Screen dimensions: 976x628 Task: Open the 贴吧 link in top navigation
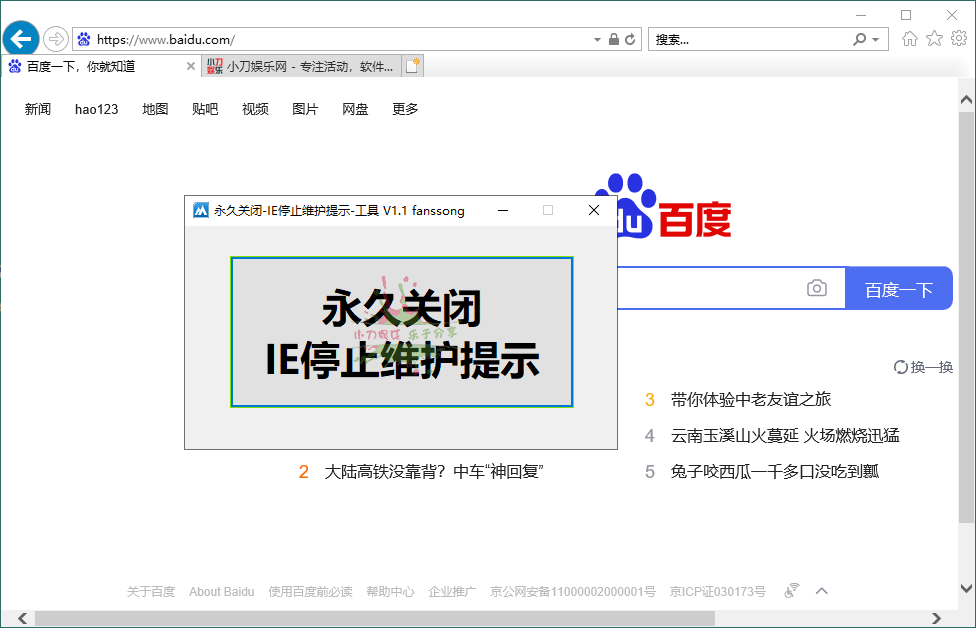[205, 109]
